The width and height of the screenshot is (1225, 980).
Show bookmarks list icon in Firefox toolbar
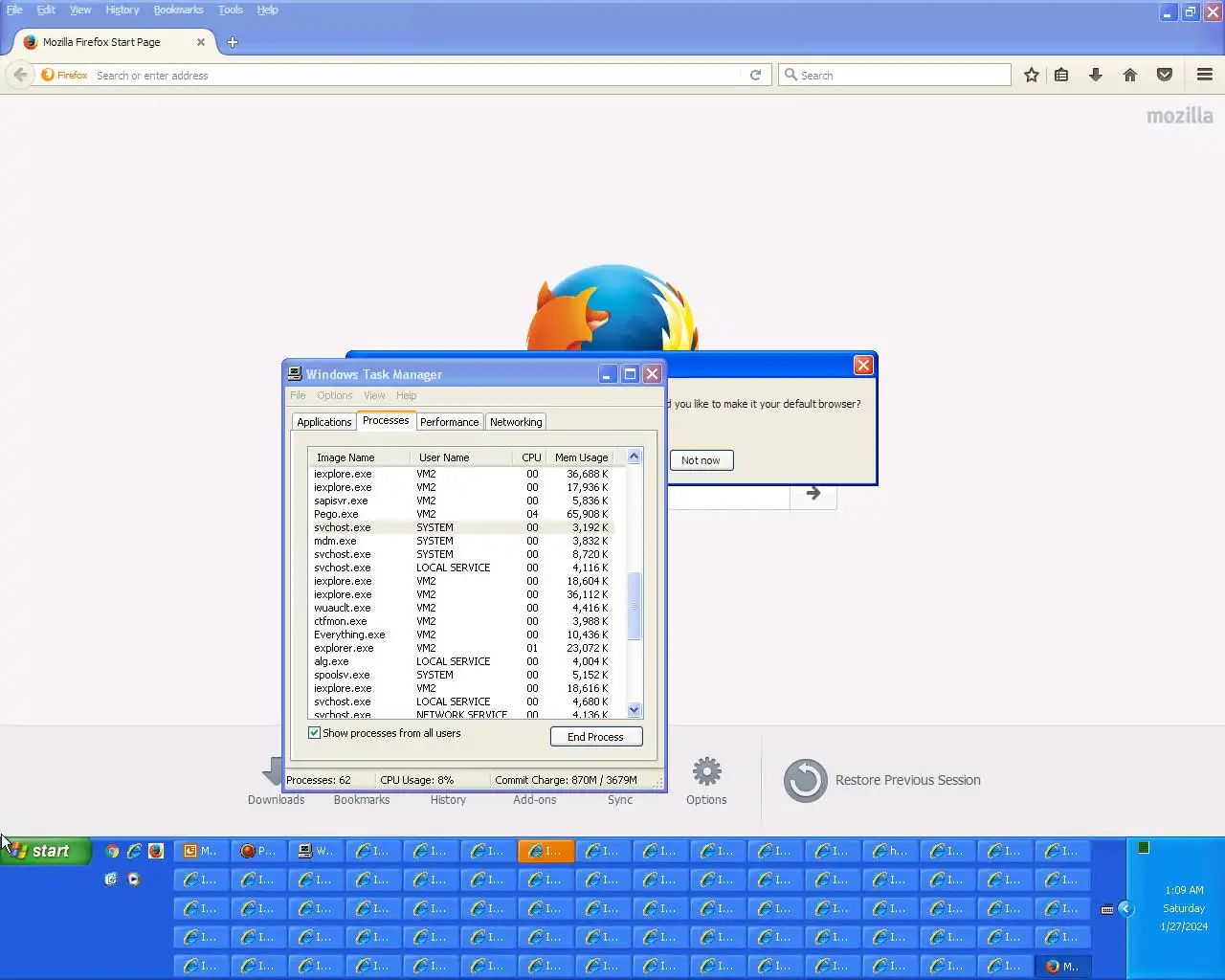[x=1061, y=75]
